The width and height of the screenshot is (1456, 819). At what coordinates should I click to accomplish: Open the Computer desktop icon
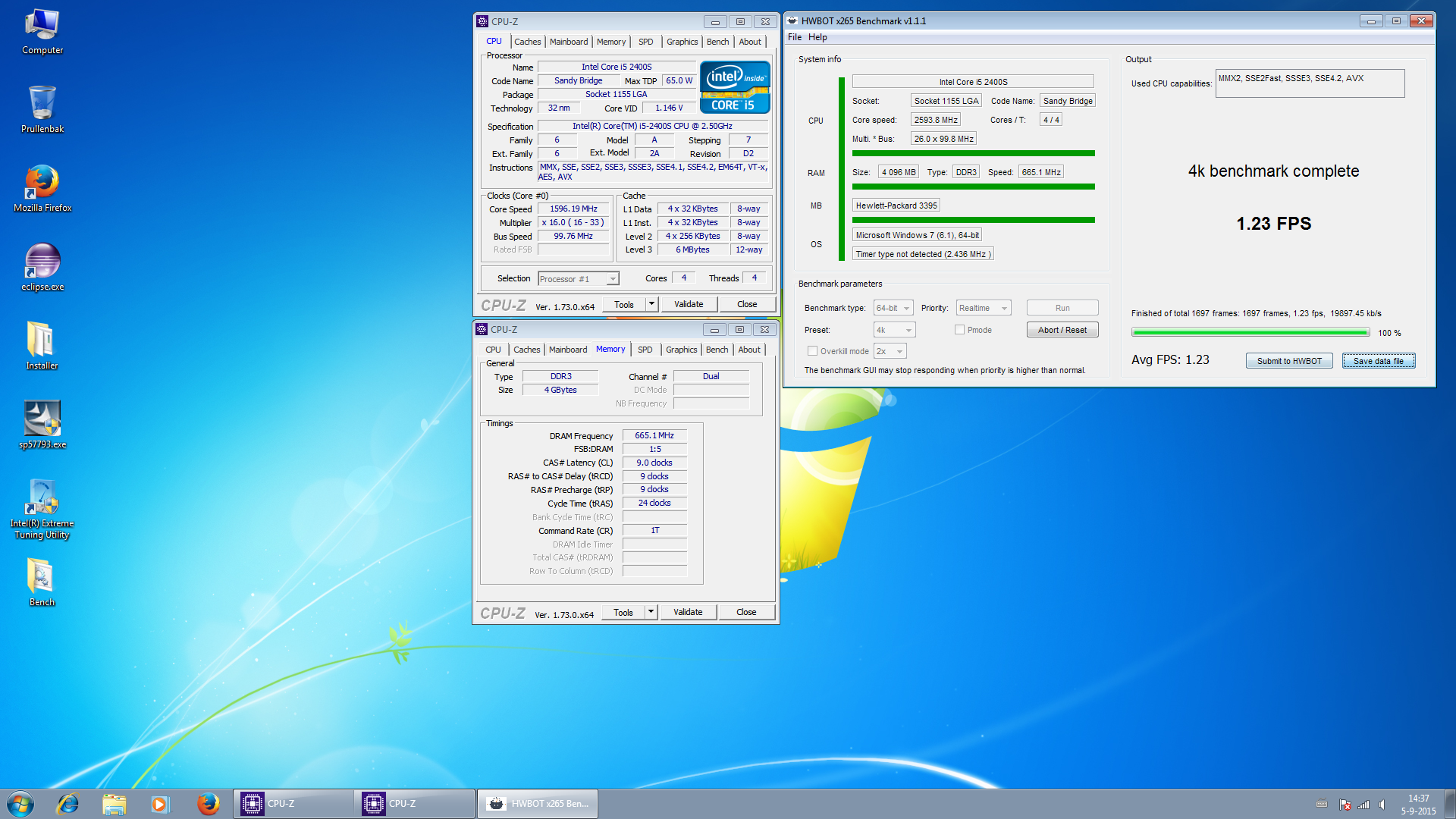click(x=42, y=32)
